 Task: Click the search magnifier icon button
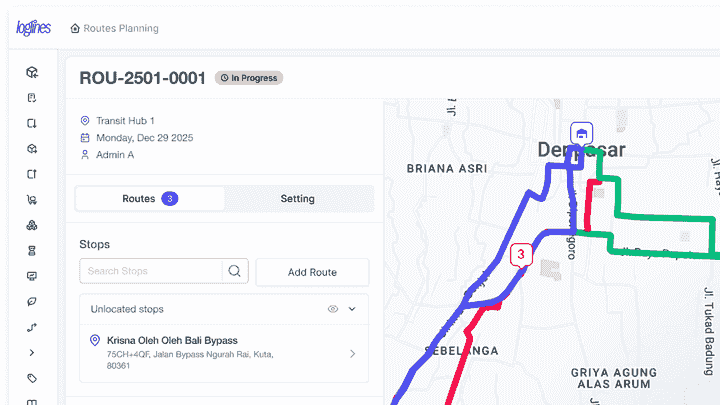click(235, 271)
